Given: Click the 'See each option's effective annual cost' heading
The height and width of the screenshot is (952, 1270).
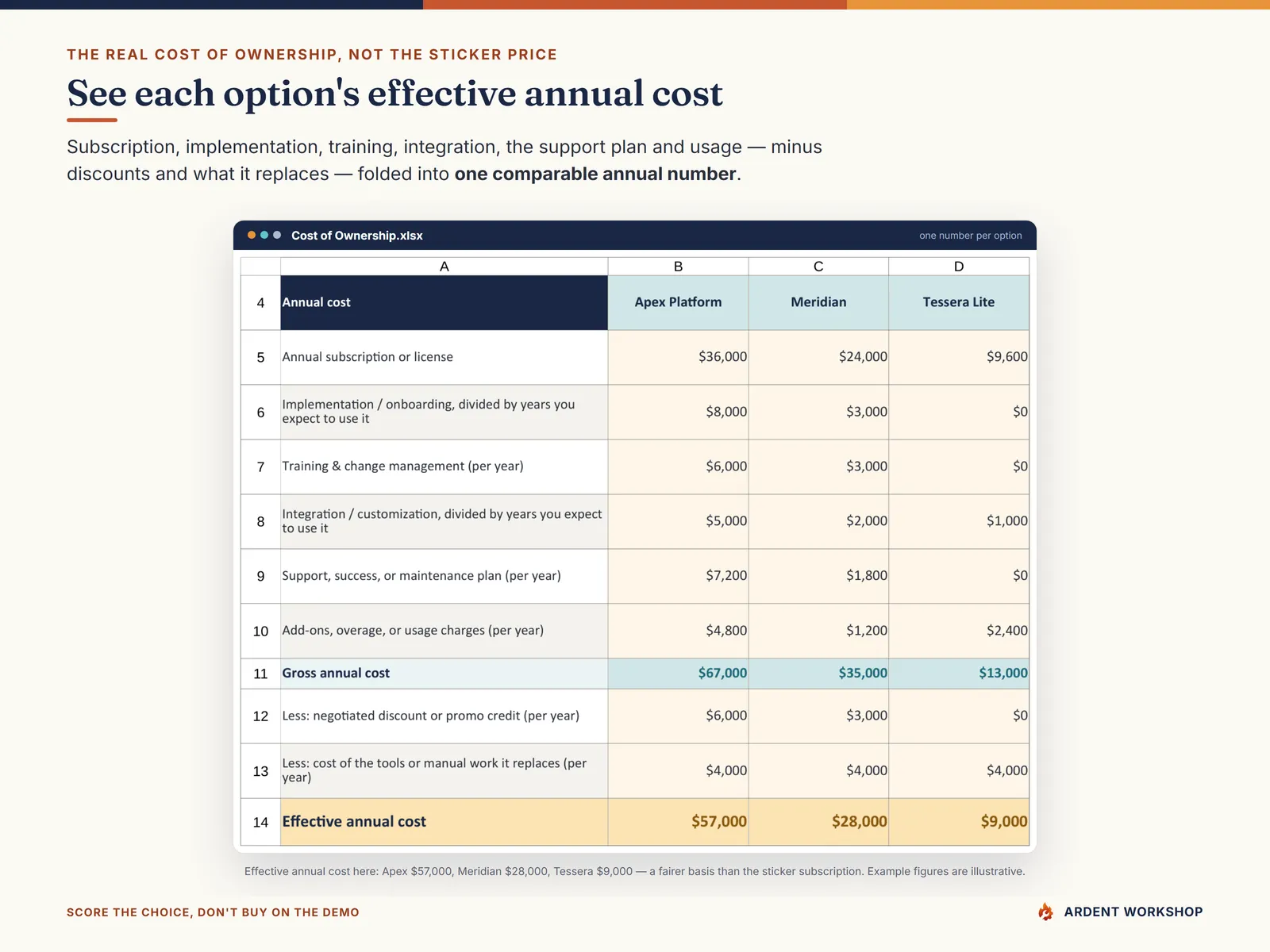Looking at the screenshot, I should tap(394, 94).
